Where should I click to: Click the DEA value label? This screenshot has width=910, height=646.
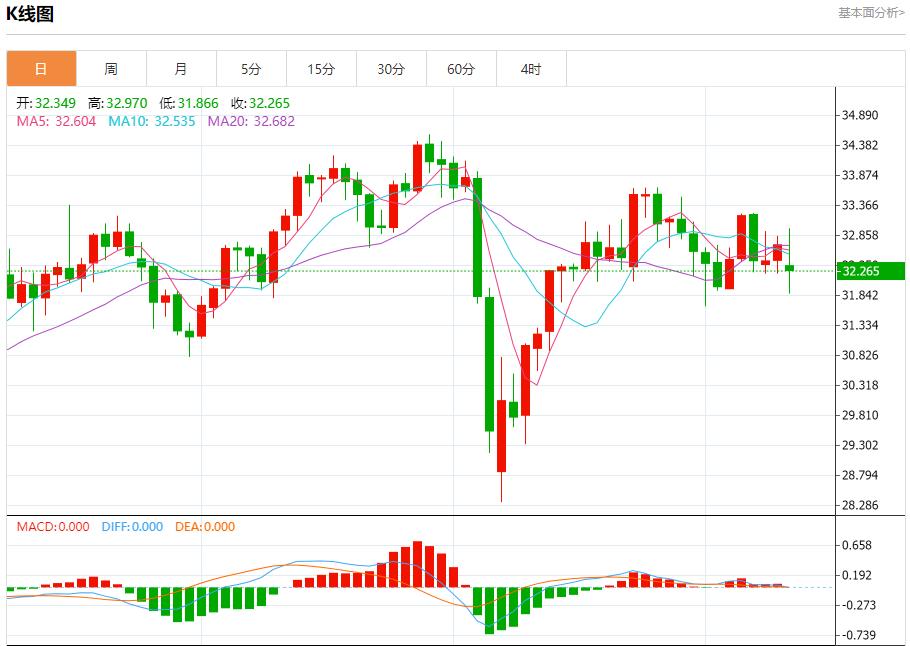[205, 527]
